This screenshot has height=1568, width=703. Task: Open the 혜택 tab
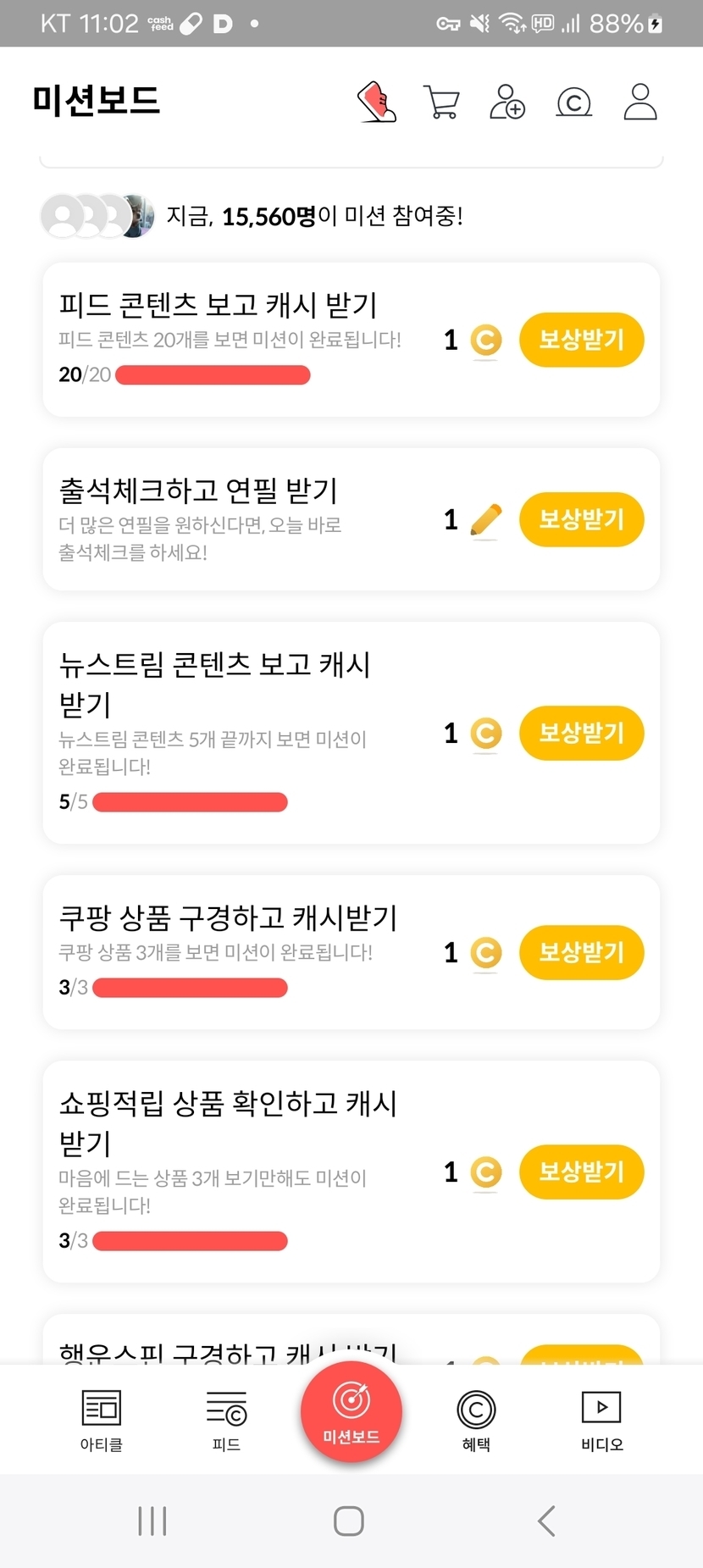click(x=476, y=1421)
